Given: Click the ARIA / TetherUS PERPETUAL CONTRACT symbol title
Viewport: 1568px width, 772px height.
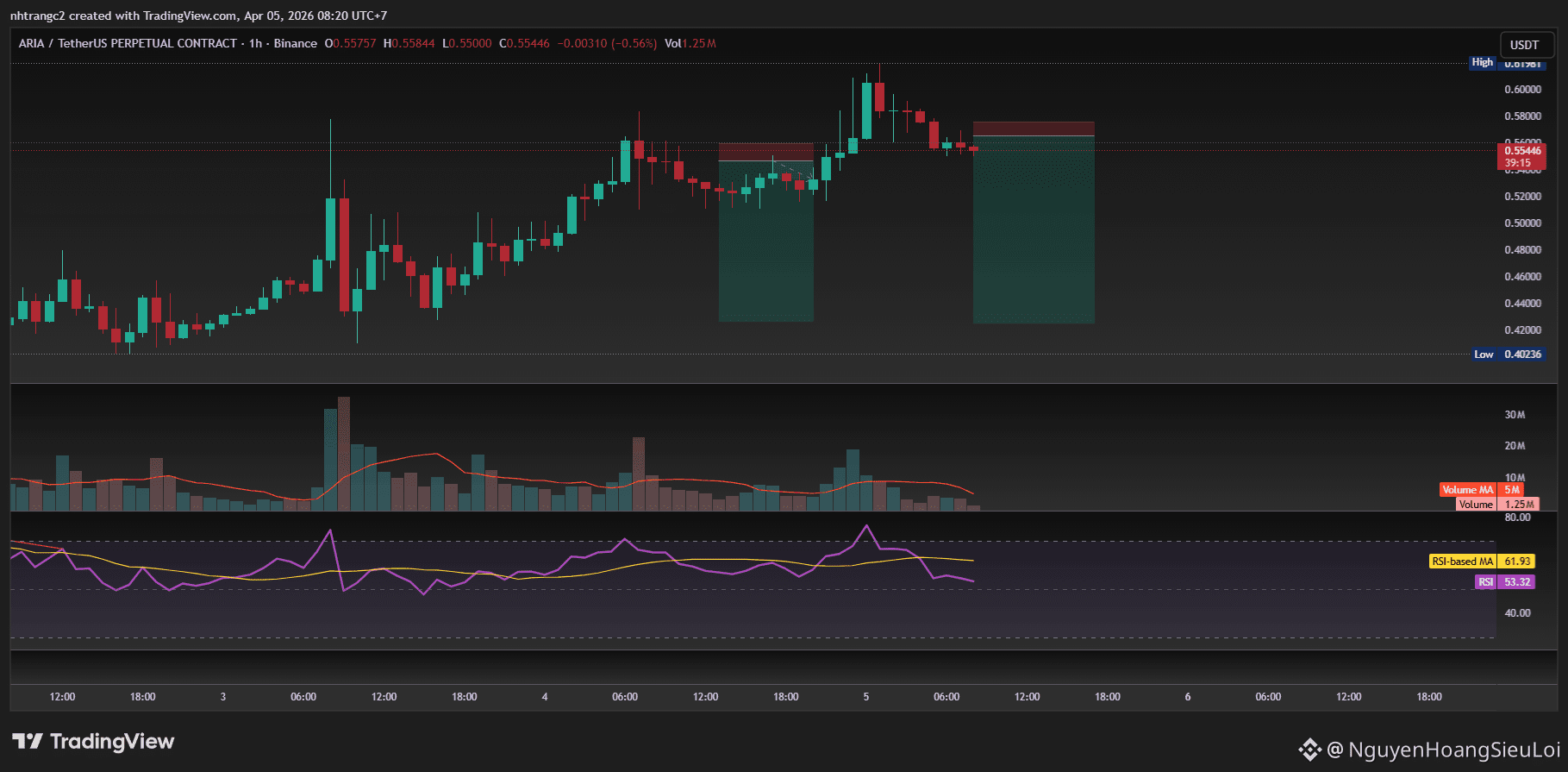Looking at the screenshot, I should (x=128, y=43).
